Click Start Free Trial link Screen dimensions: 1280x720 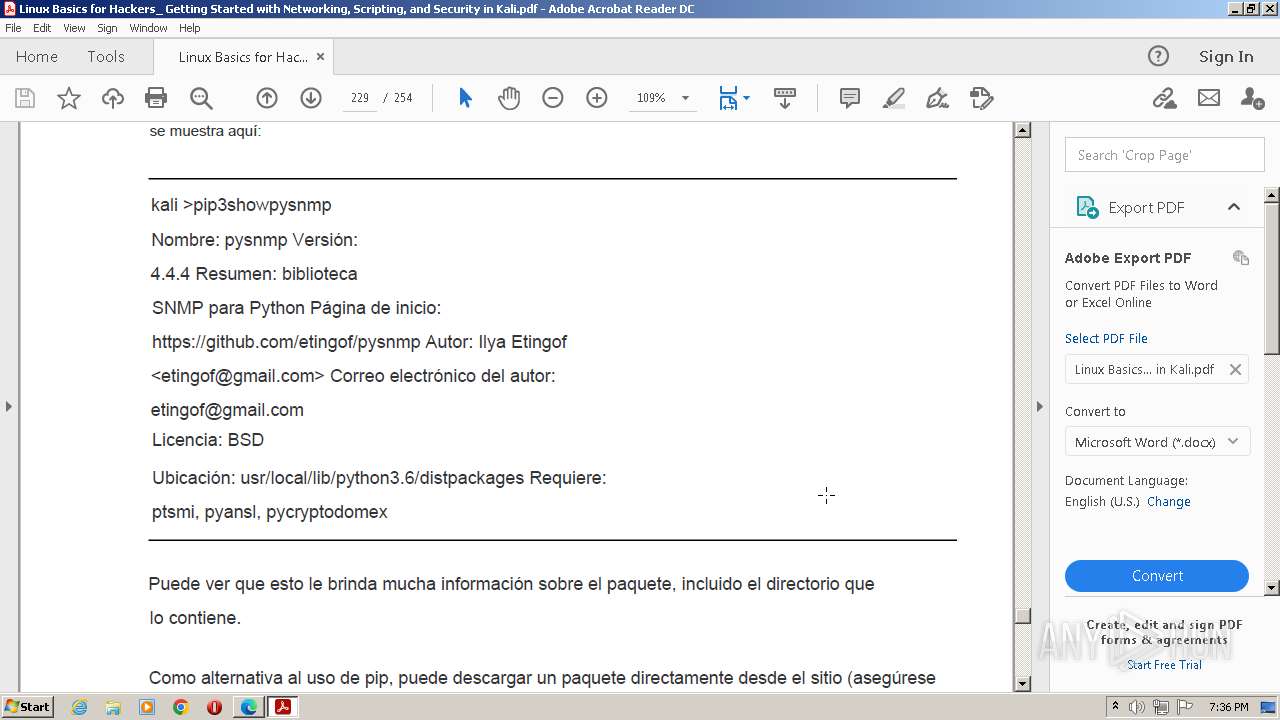(1164, 665)
